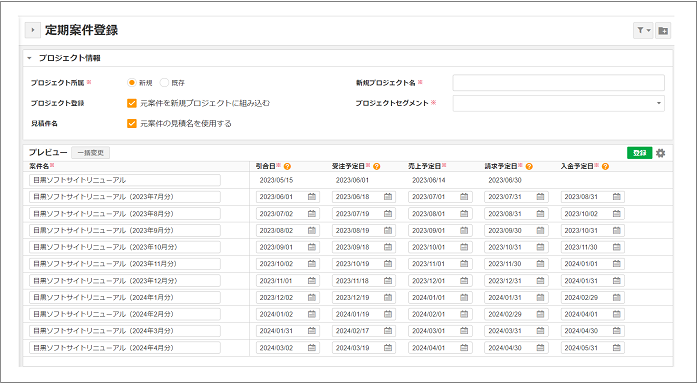The height and width of the screenshot is (386, 700).
Task: Open calendar for 引合日 2023/11/01
Action: [x=312, y=281]
